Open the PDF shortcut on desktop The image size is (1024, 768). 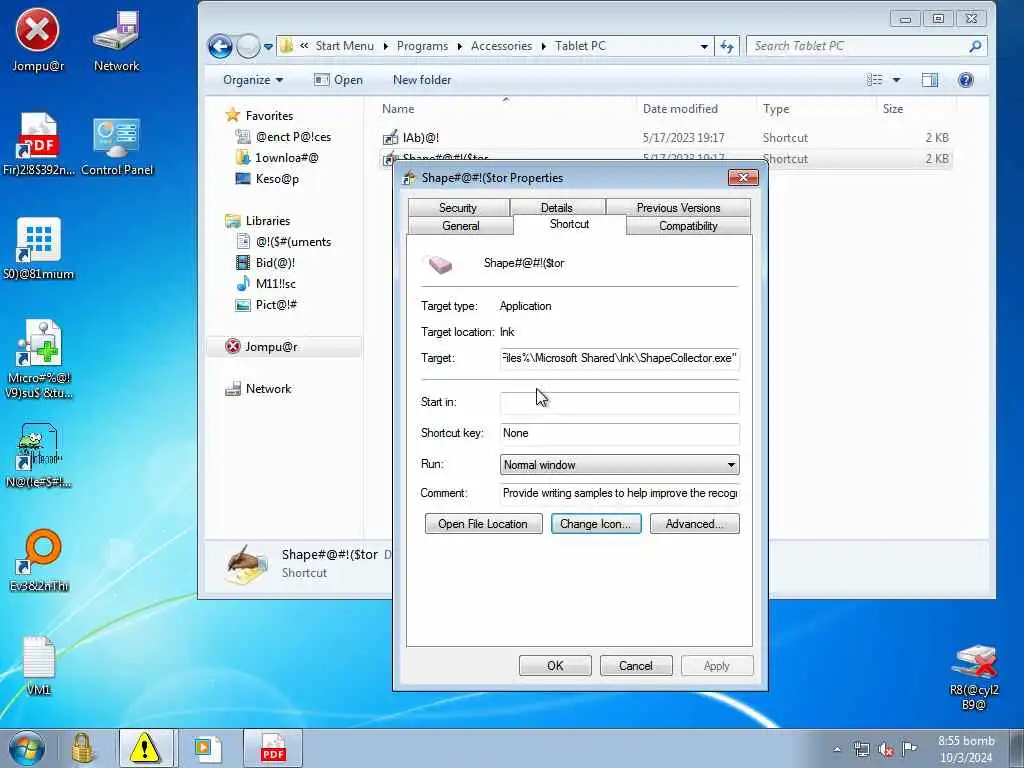[x=39, y=144]
